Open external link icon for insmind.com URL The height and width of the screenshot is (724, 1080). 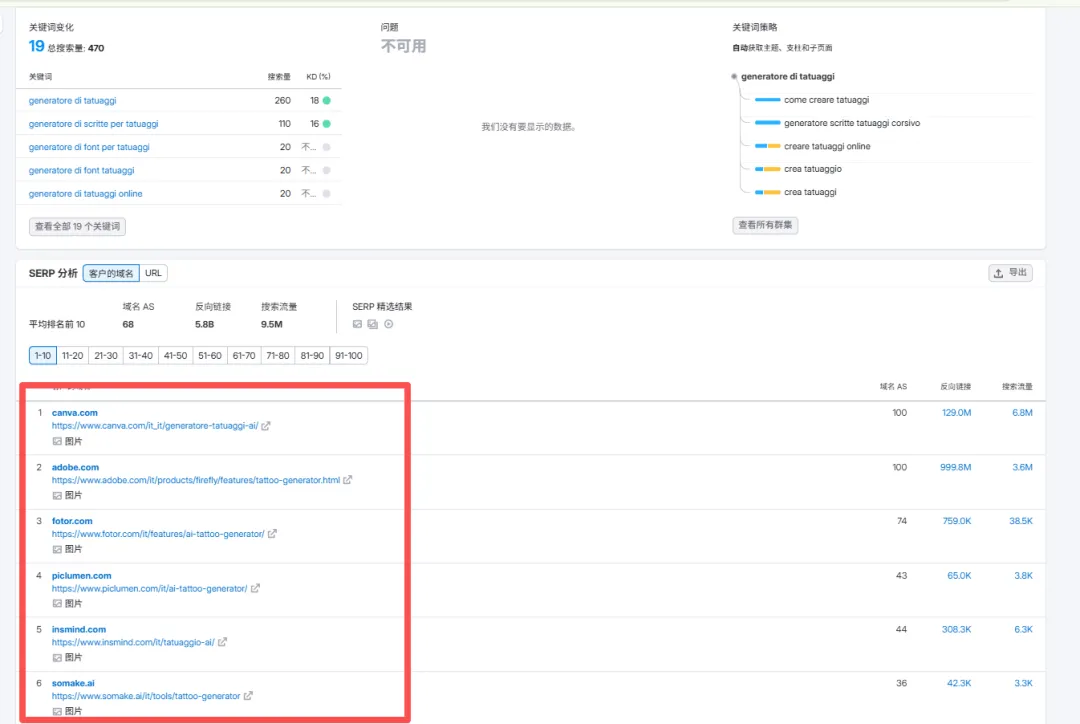coord(222,642)
